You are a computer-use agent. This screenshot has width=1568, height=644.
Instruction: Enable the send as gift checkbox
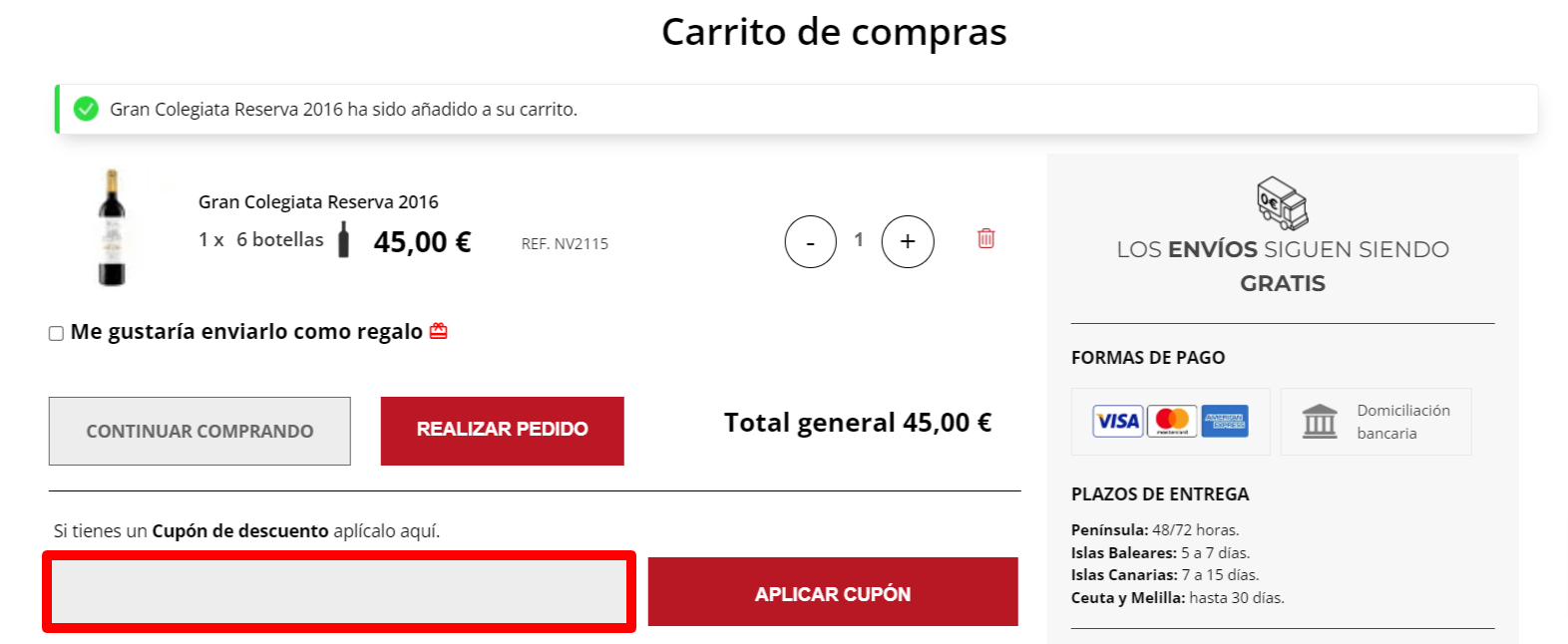click(57, 333)
